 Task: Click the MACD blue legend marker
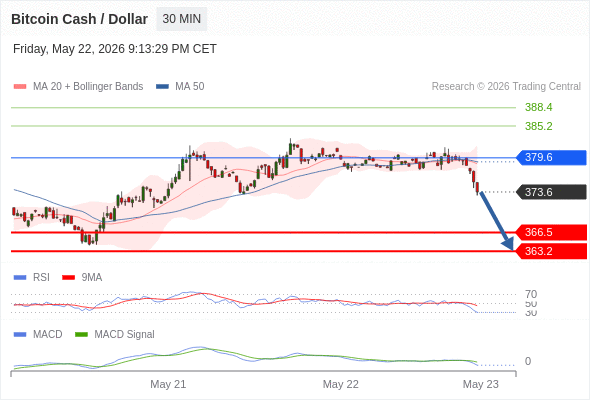[20, 335]
